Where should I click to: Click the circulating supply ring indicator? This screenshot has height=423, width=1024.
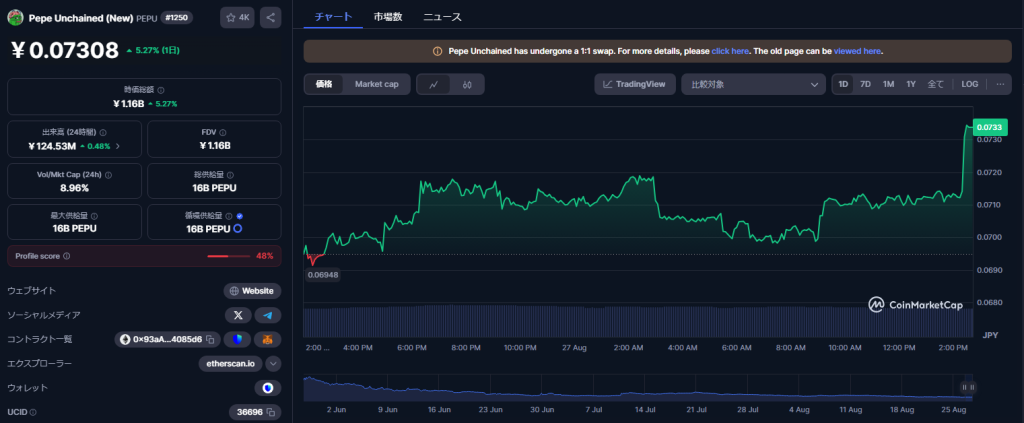coord(238,228)
